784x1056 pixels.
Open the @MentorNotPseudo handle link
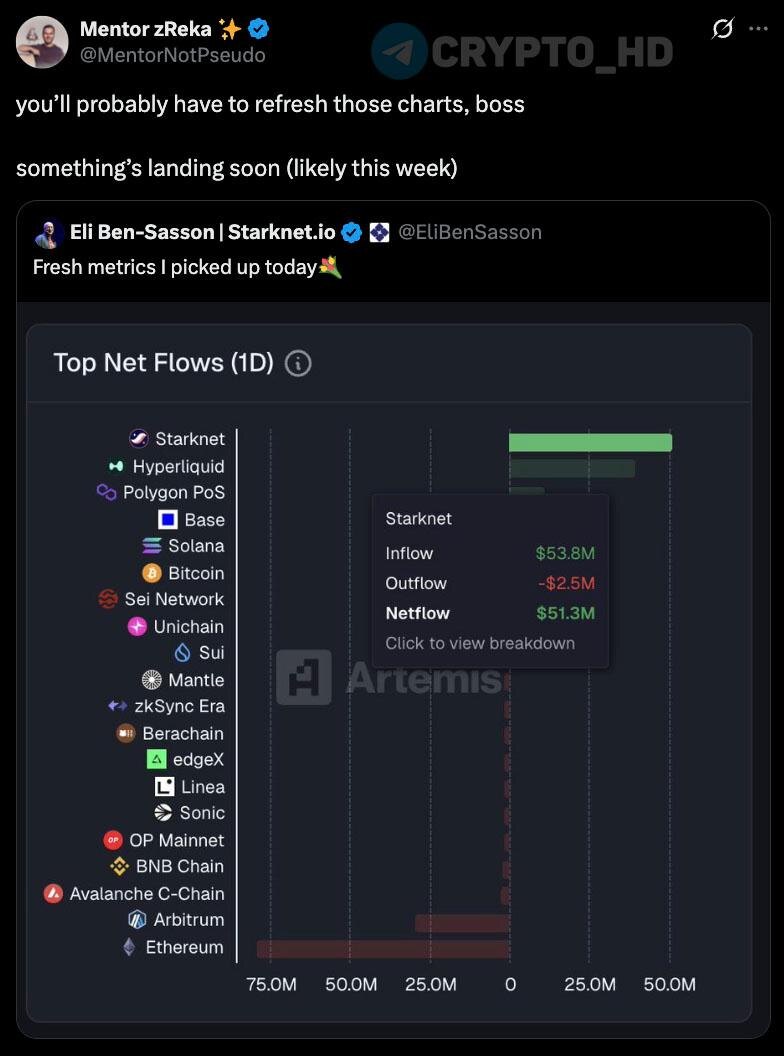click(172, 55)
